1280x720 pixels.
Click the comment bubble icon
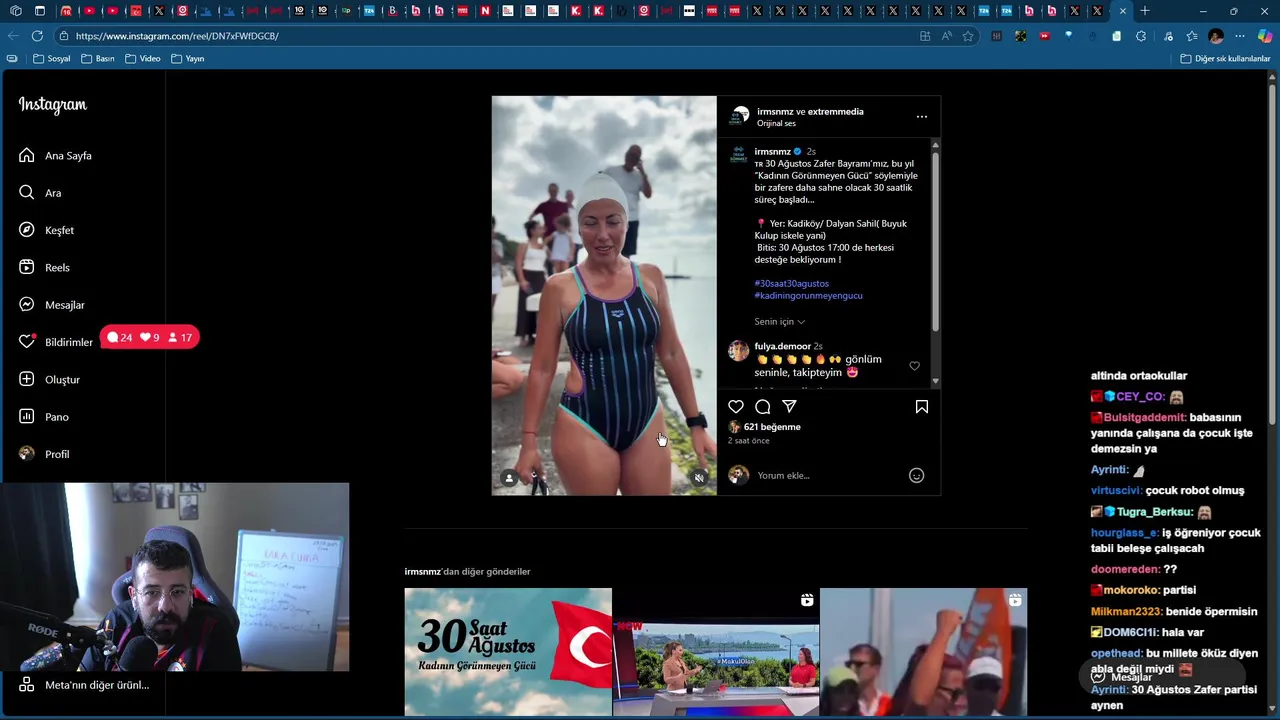(x=763, y=407)
